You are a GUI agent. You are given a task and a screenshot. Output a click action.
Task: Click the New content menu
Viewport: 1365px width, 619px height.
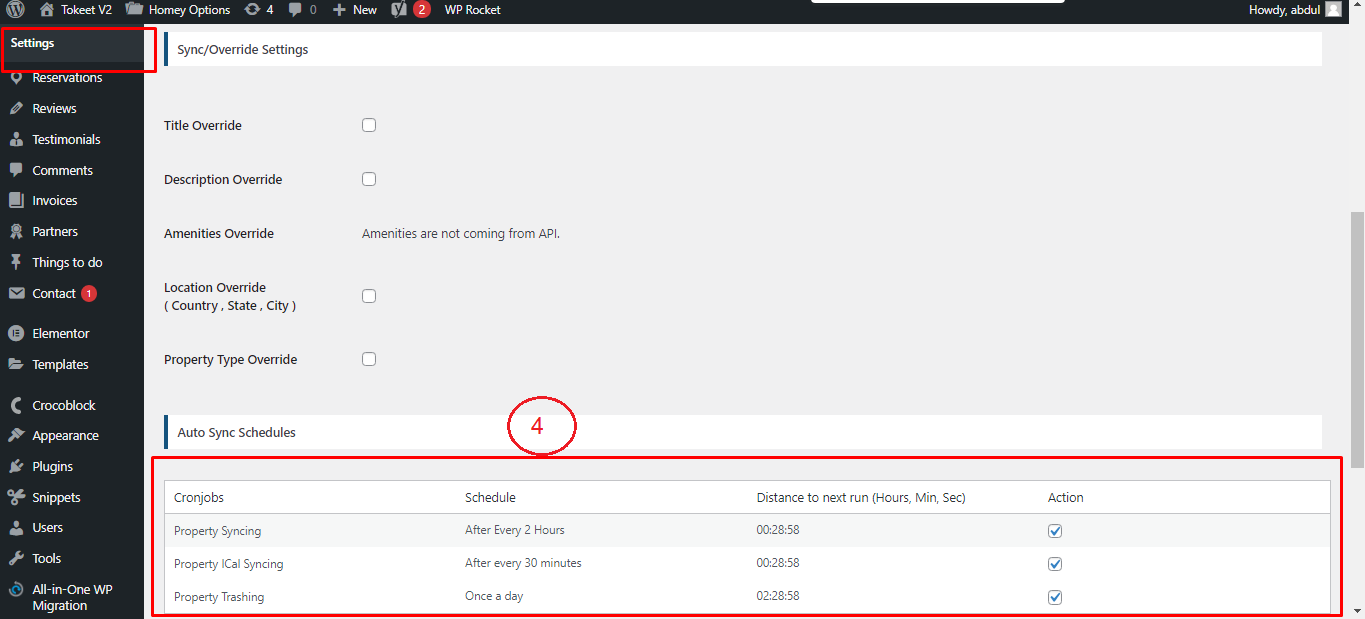pyautogui.click(x=355, y=10)
